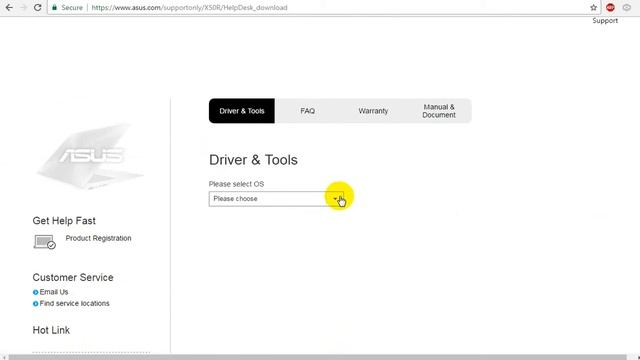Click the grey extension icon beside adblock
Viewport: 640px width, 360px height.
(x=627, y=7)
